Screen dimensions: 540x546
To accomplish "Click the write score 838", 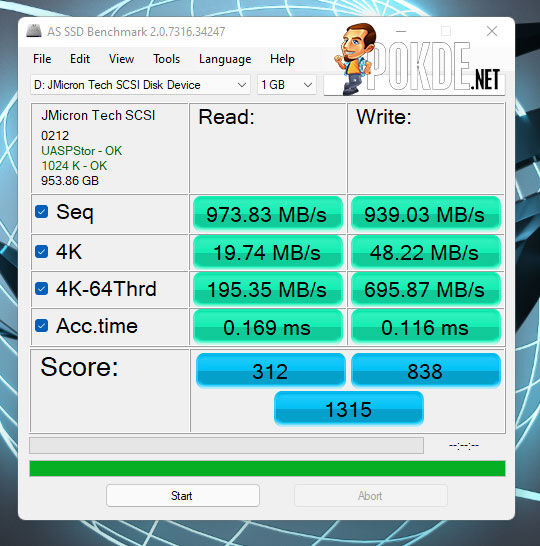I will click(426, 370).
